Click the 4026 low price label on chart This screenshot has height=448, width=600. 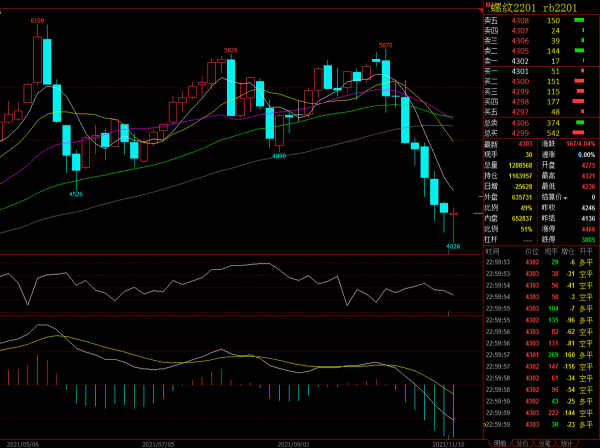pos(452,245)
